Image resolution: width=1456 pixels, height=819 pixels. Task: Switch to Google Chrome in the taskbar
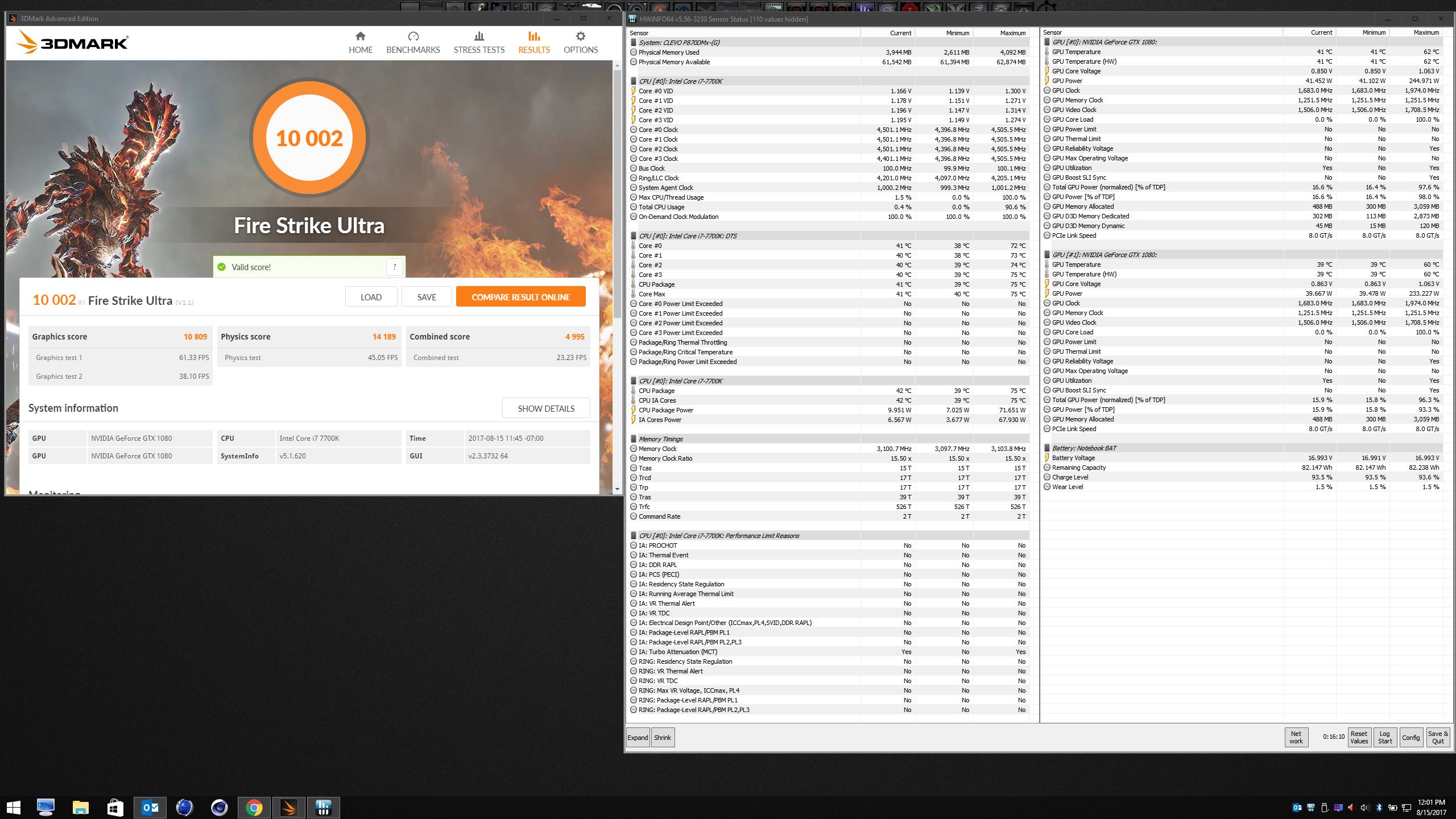click(x=254, y=807)
